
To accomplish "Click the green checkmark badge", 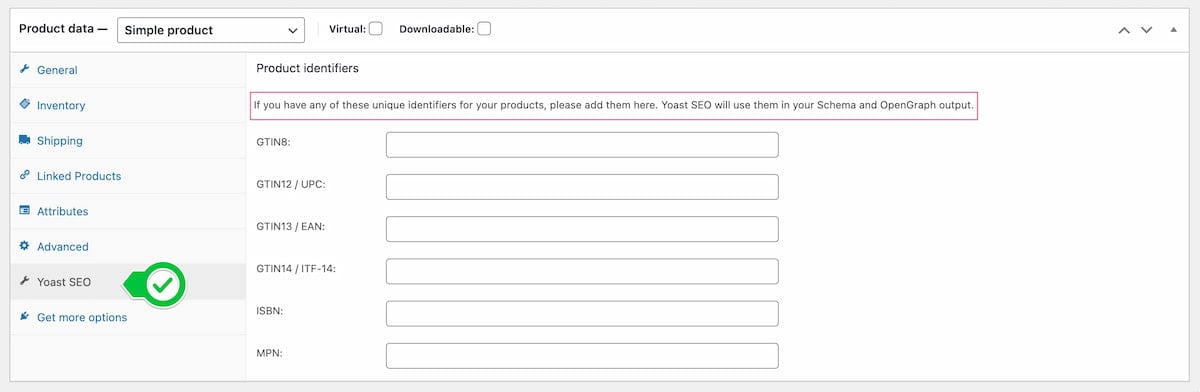I will pos(165,285).
